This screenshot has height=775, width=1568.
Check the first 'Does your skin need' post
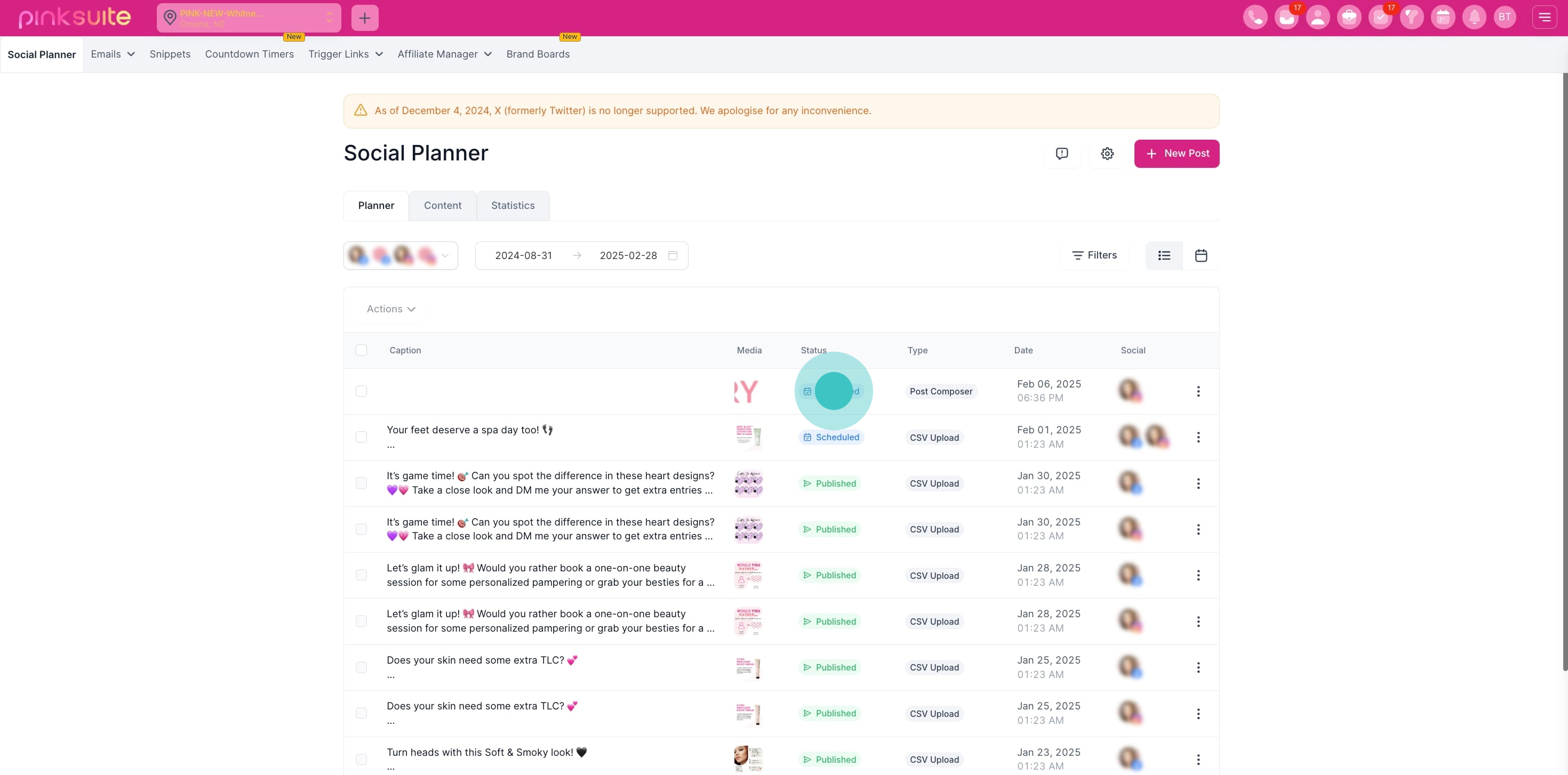[361, 667]
